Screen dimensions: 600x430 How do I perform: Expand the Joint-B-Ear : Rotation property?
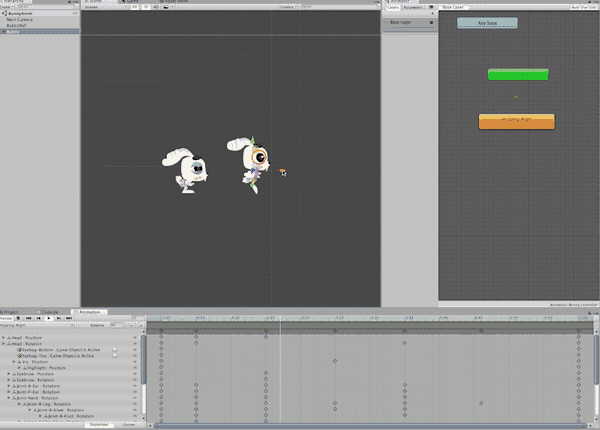(9, 386)
